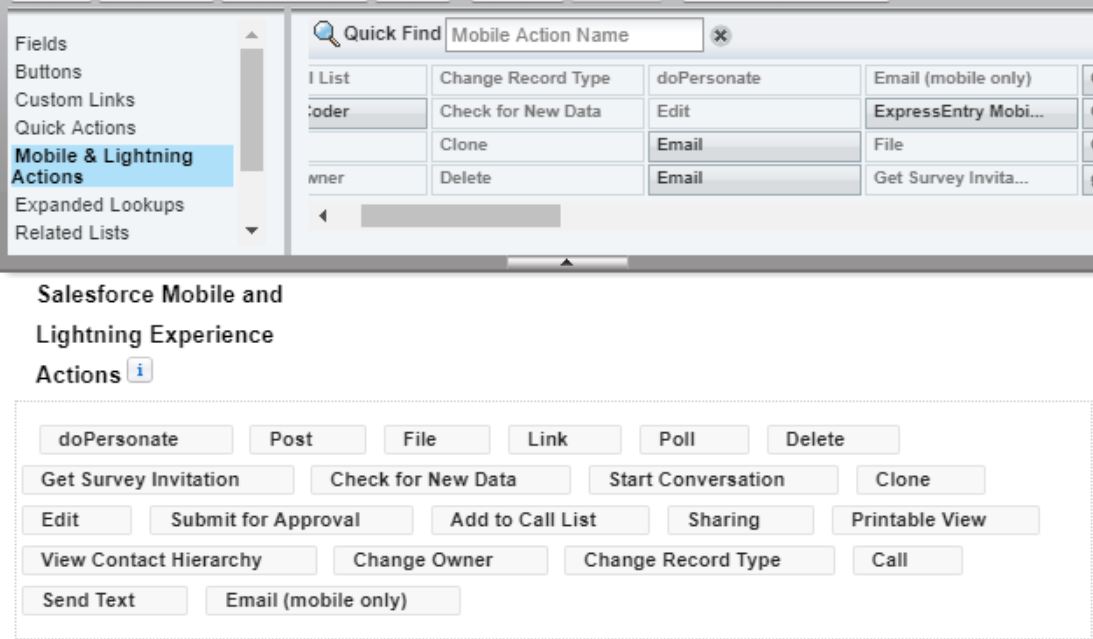The height and width of the screenshot is (639, 1093).
Task: Click the down arrow of the category list scrollbar
Action: tap(252, 231)
